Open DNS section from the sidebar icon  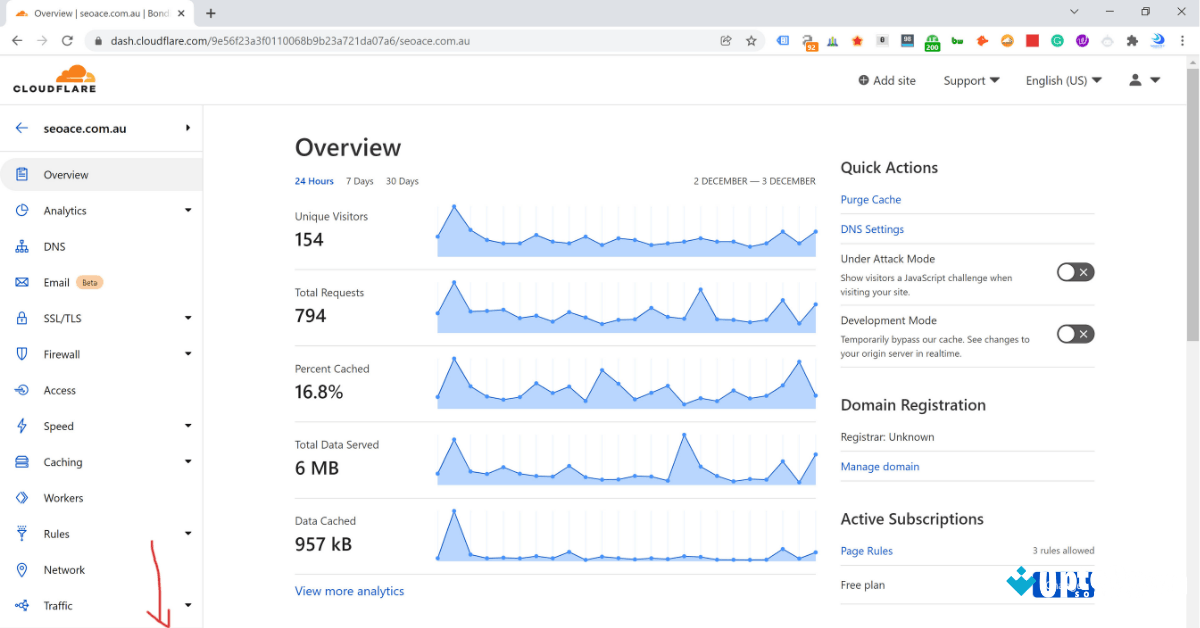click(x=22, y=246)
